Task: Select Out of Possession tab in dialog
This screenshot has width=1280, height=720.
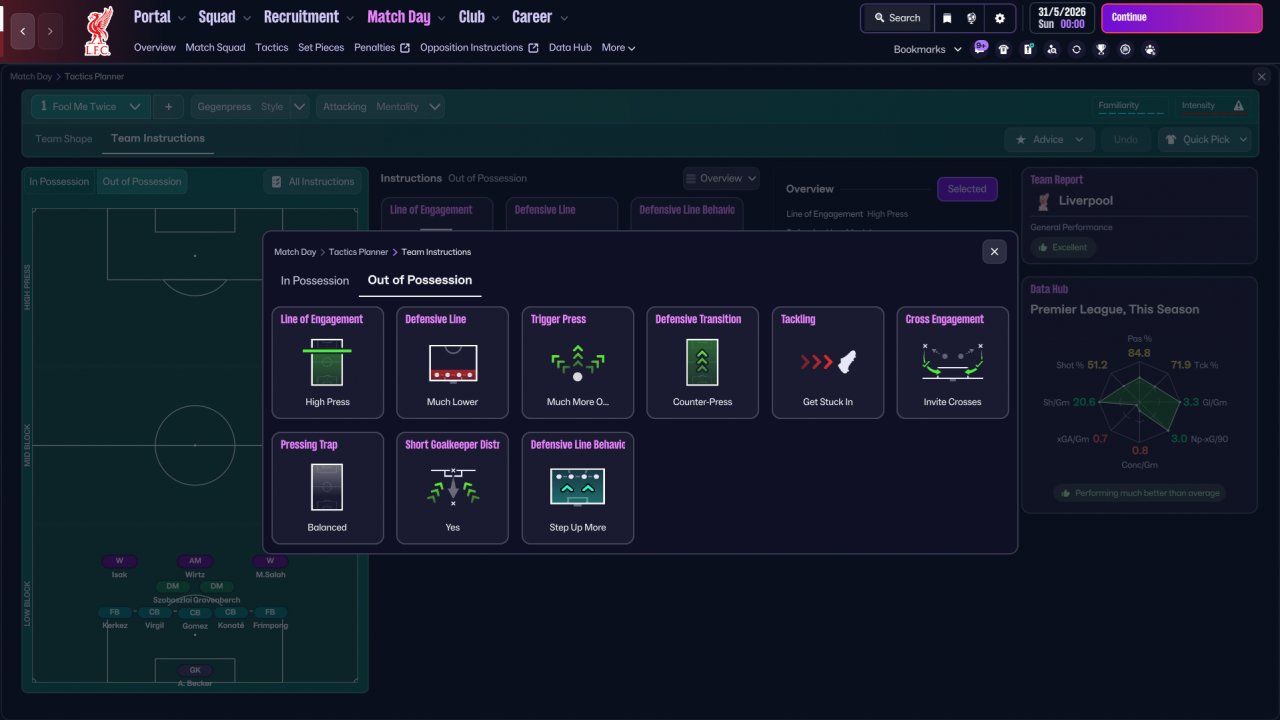Action: [420, 280]
